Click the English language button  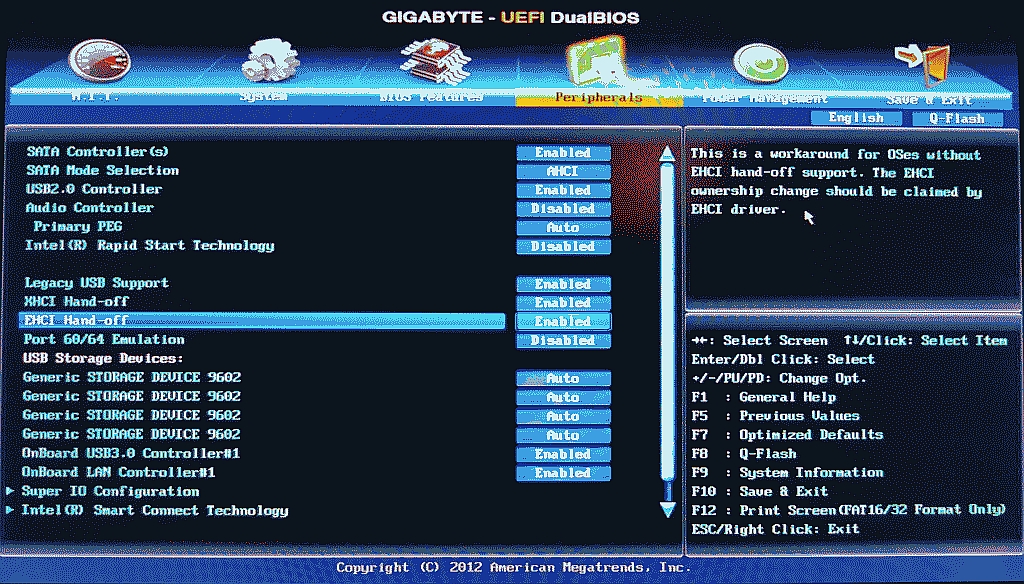click(856, 118)
